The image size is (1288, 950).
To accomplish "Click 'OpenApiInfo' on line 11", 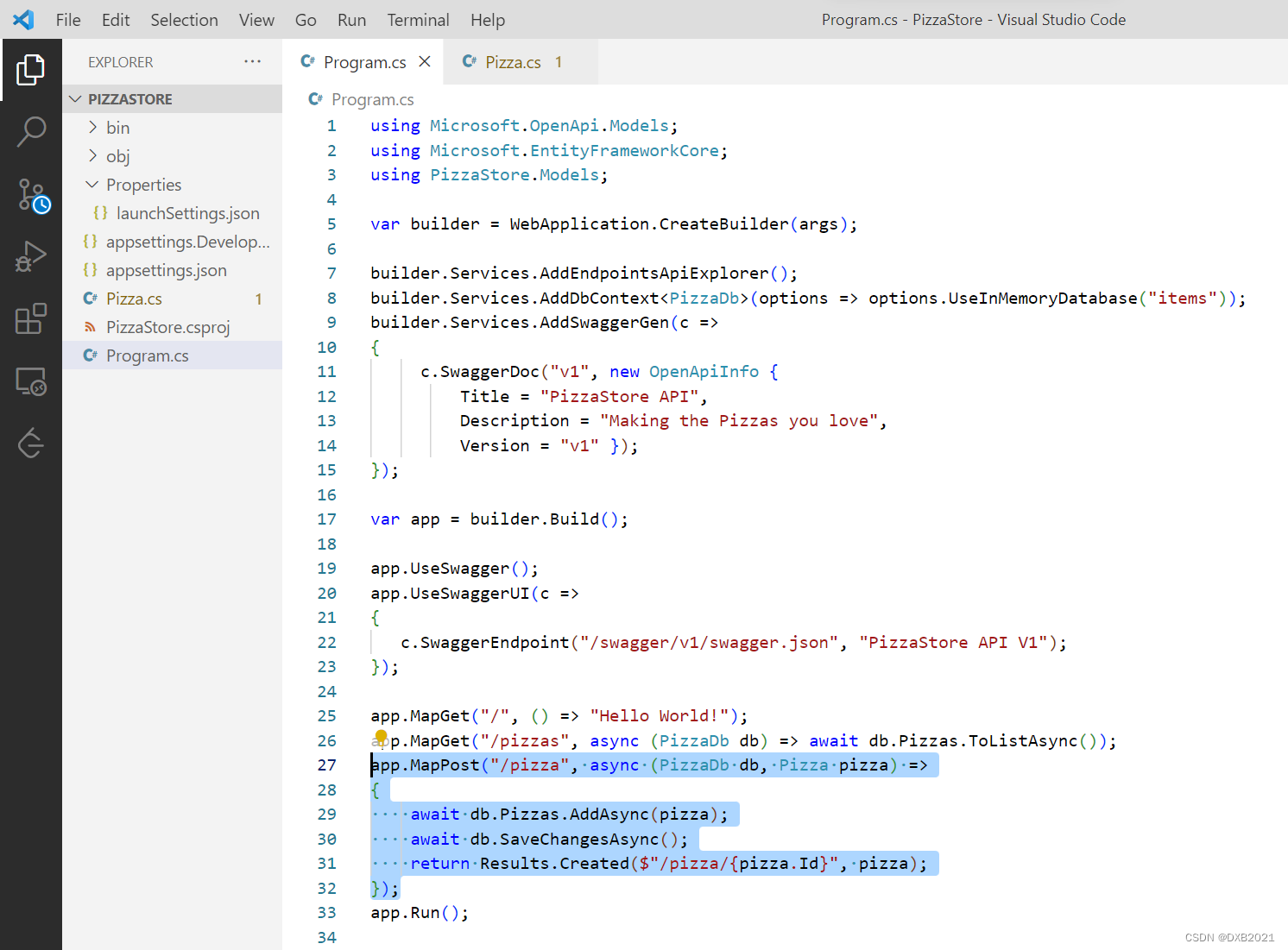I will coord(704,372).
